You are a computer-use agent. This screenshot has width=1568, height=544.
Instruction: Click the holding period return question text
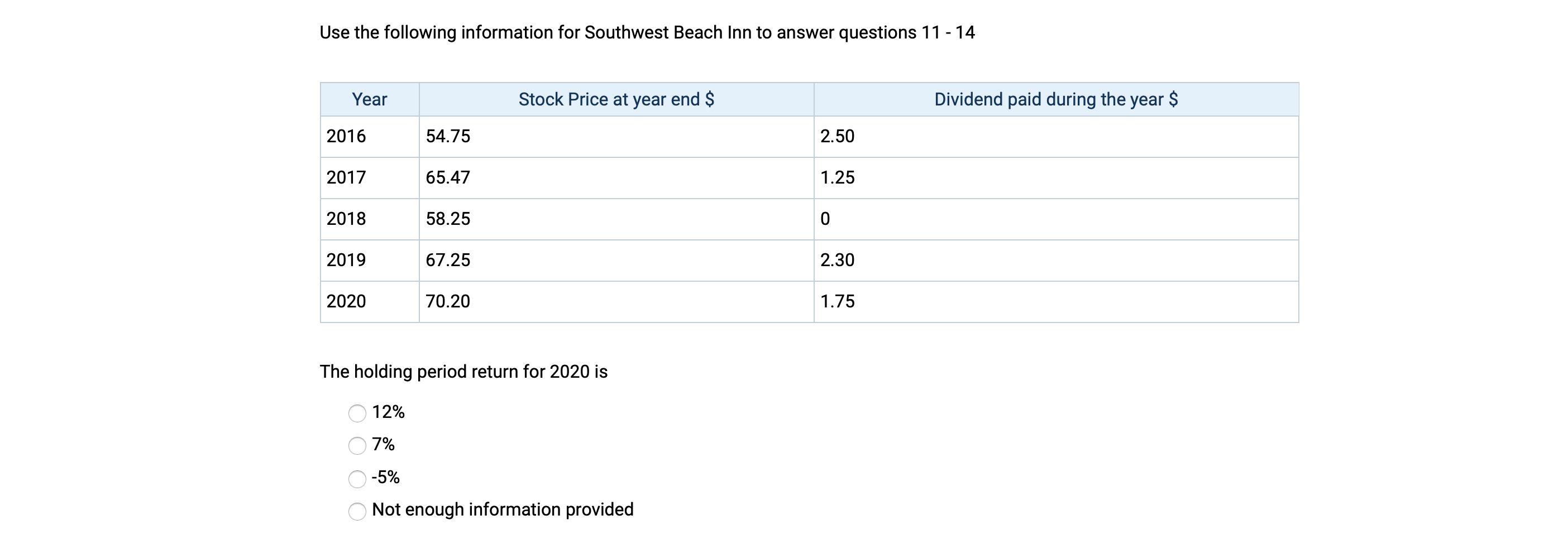click(x=464, y=372)
